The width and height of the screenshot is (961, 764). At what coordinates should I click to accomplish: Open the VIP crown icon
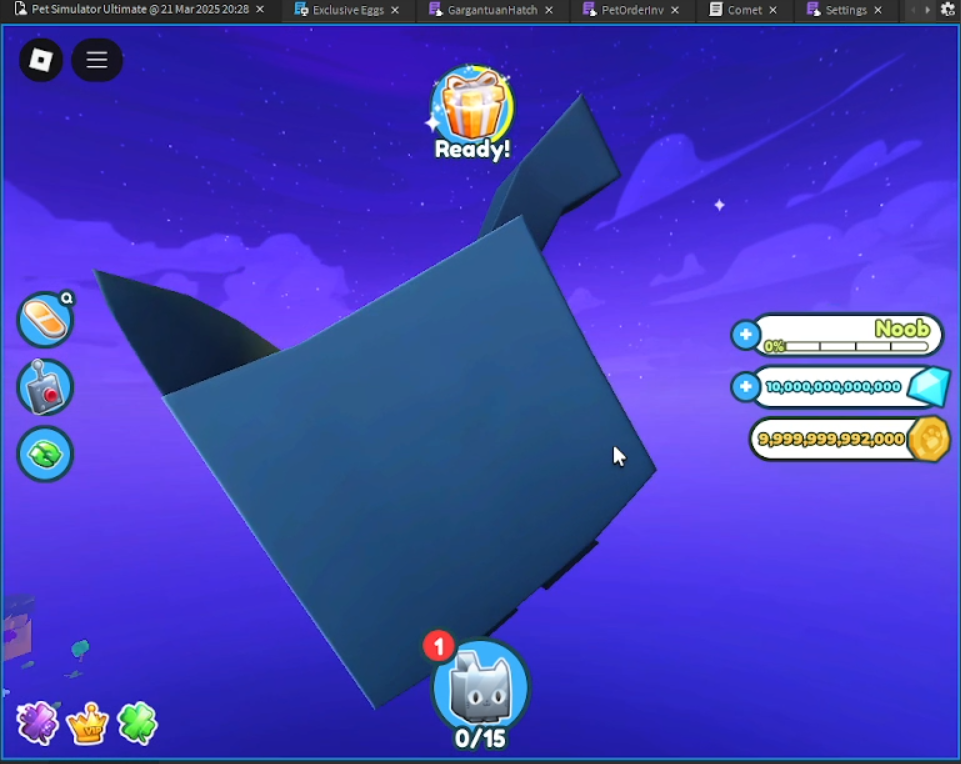pos(88,723)
